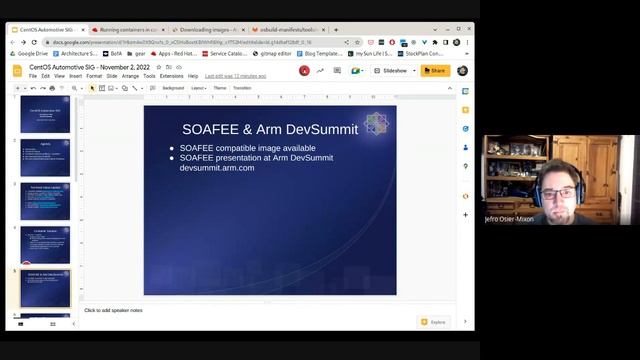Open comment history icon
Viewport: 640px width, 360px height.
[337, 71]
